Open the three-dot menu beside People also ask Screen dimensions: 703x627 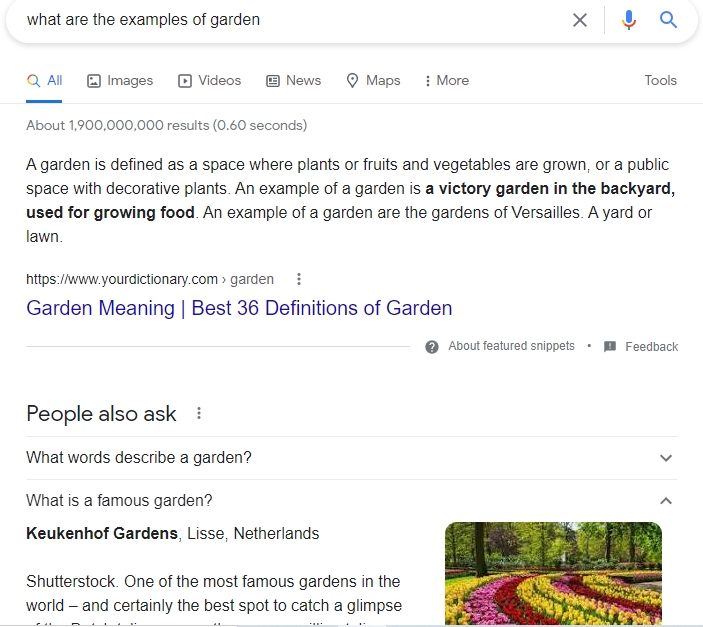199,413
